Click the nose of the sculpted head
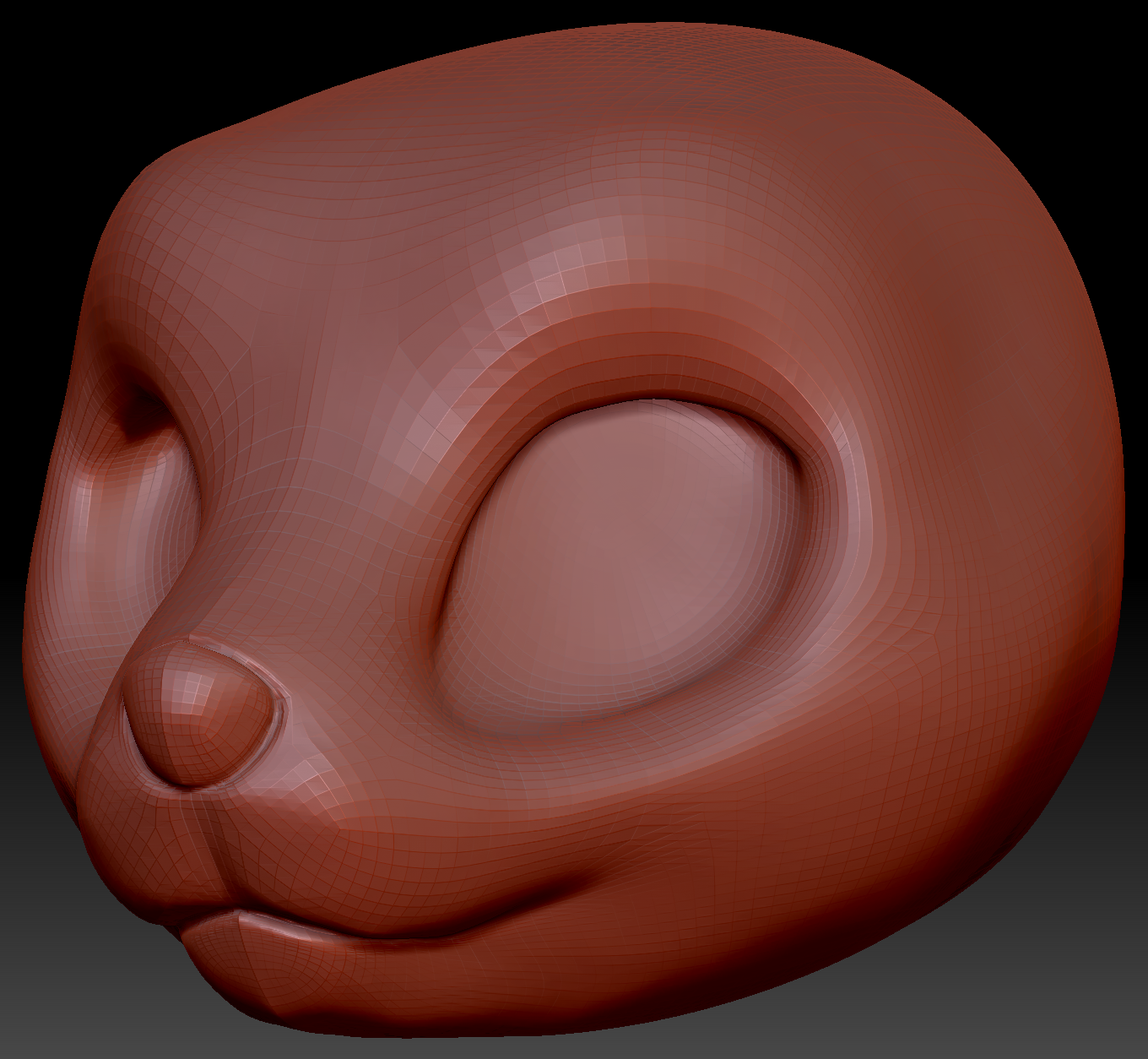Viewport: 1148px width, 1059px height. [201, 714]
